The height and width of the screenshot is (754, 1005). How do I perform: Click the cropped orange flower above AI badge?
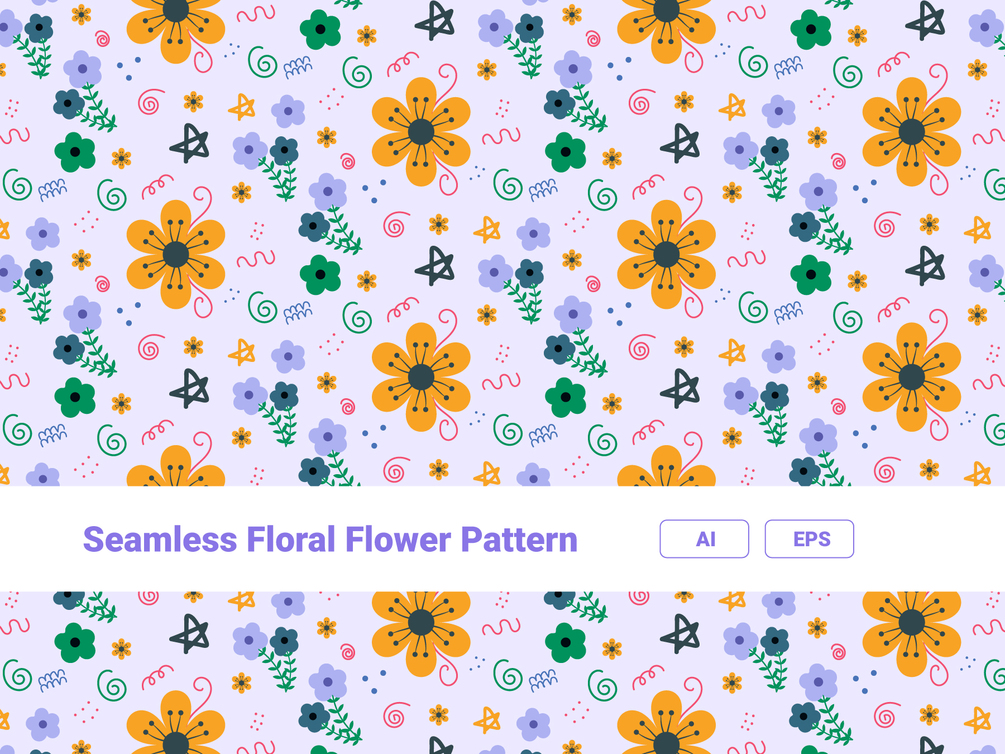pyautogui.click(x=667, y=465)
